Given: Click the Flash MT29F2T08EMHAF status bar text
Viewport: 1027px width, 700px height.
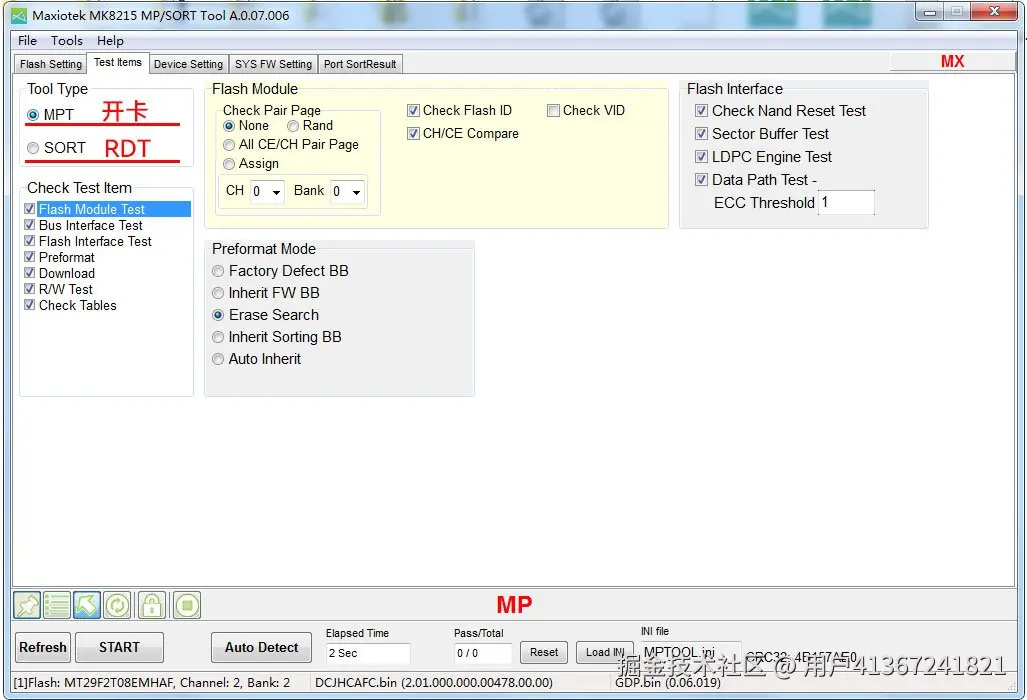Looking at the screenshot, I should [152, 683].
